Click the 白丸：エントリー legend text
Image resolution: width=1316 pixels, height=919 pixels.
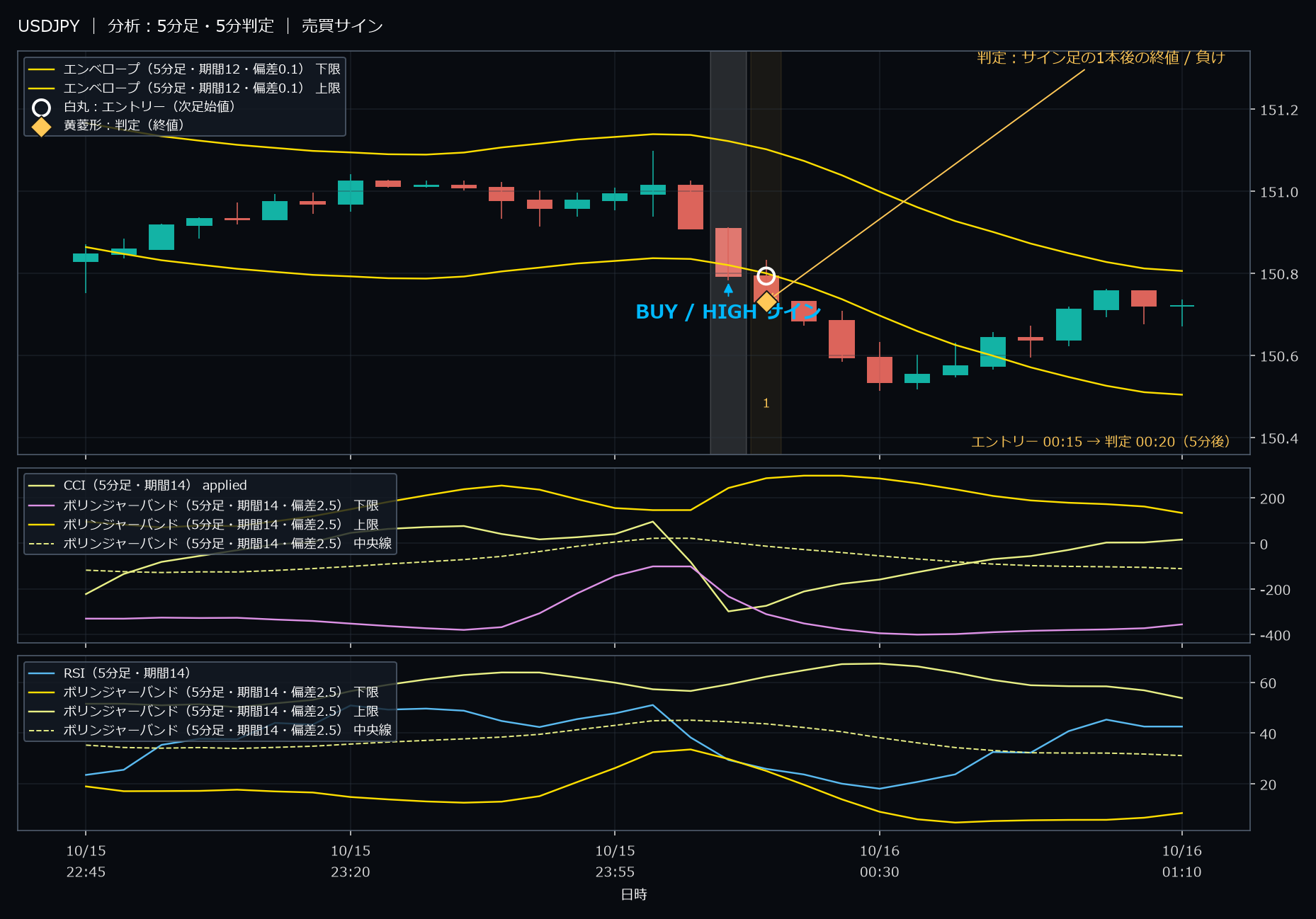[149, 106]
